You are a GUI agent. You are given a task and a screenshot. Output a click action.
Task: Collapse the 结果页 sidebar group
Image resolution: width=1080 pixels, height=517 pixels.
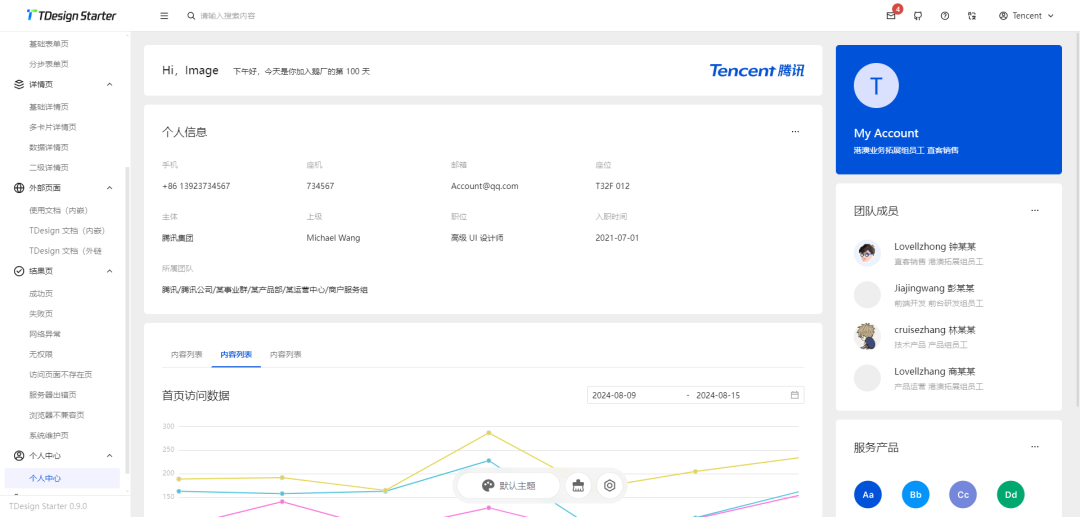[x=109, y=271]
